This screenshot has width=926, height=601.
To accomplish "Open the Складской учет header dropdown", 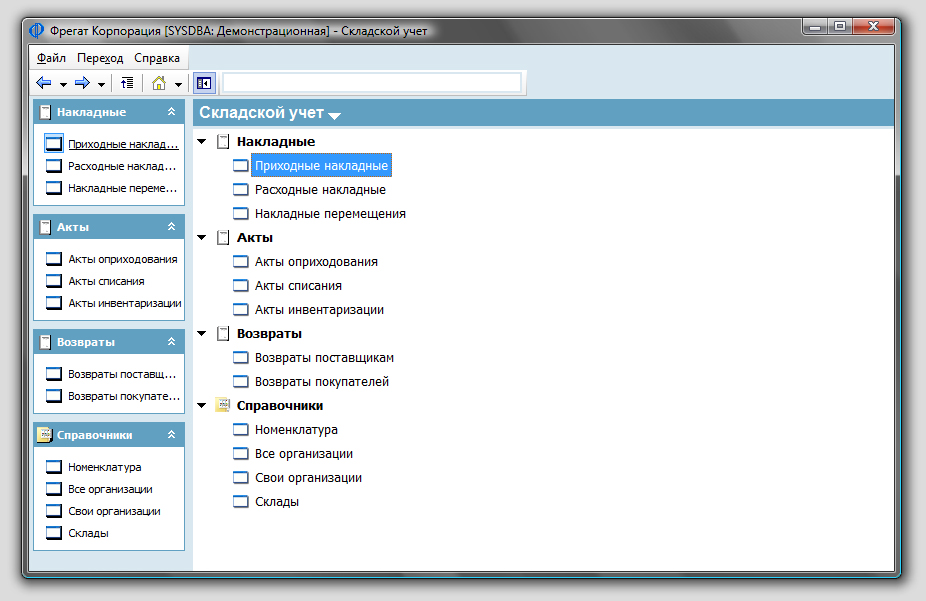I will click(x=334, y=116).
